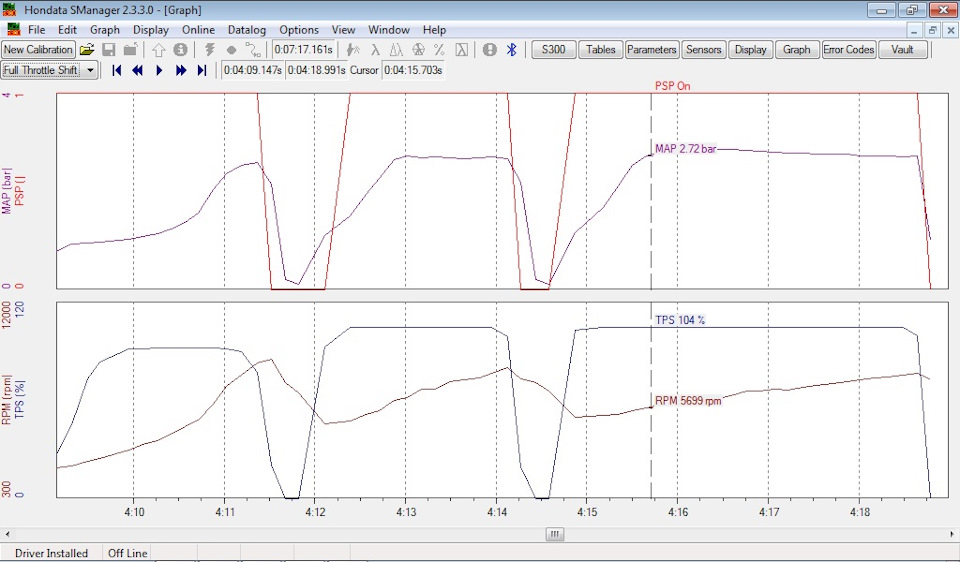Jump to datalog start
The height and width of the screenshot is (562, 960).
coord(116,70)
